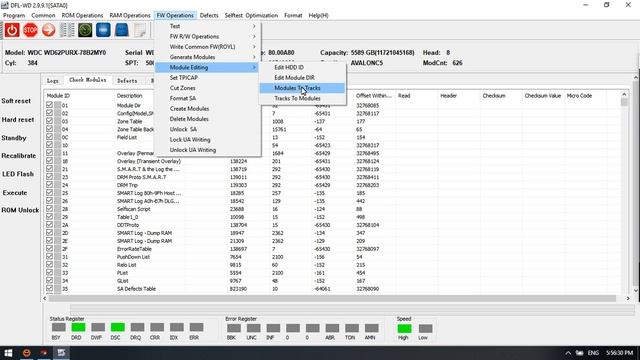Click the ERR status register indicator

pos(196,327)
